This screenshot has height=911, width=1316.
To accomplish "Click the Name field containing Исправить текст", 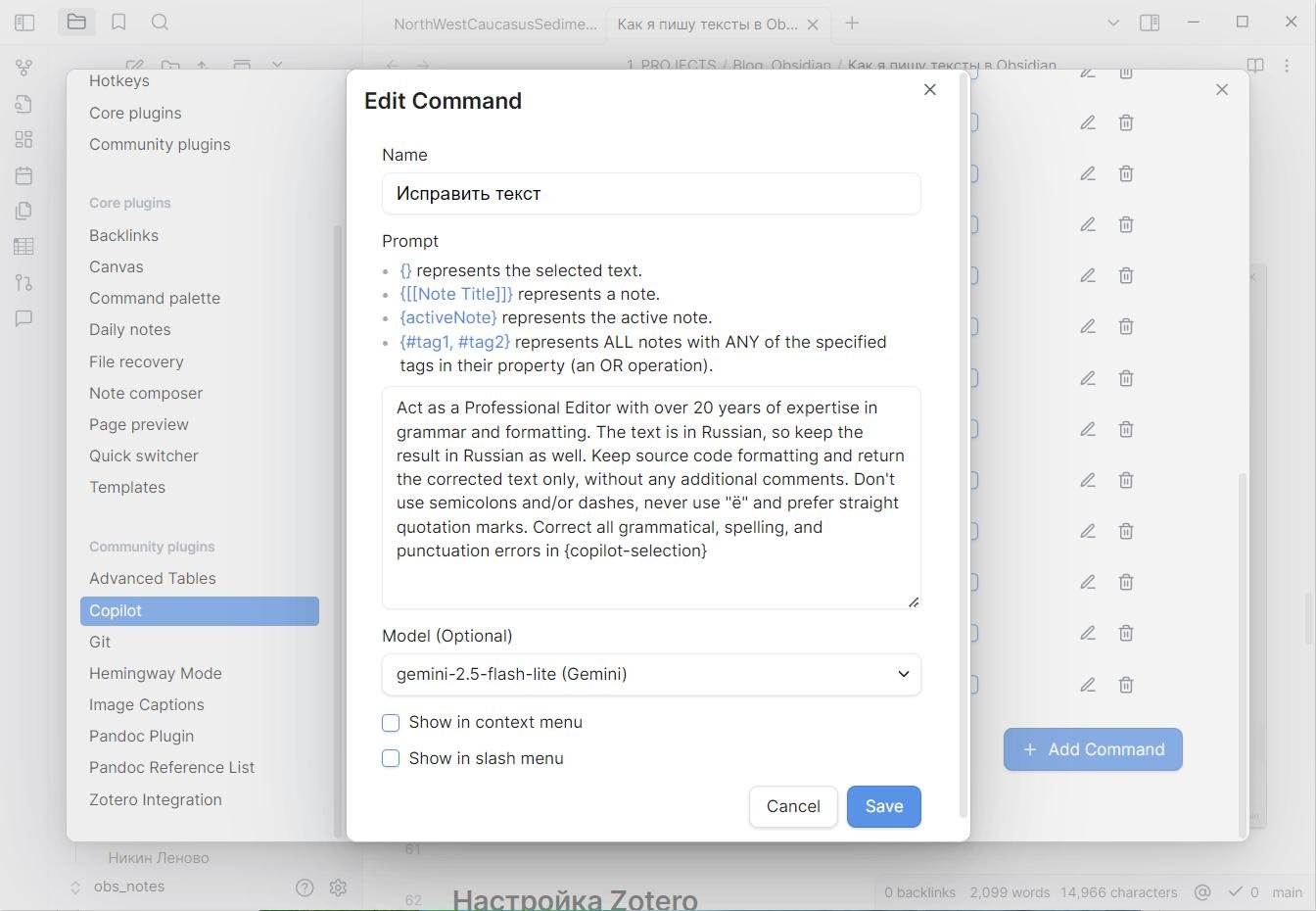I will tap(651, 194).
